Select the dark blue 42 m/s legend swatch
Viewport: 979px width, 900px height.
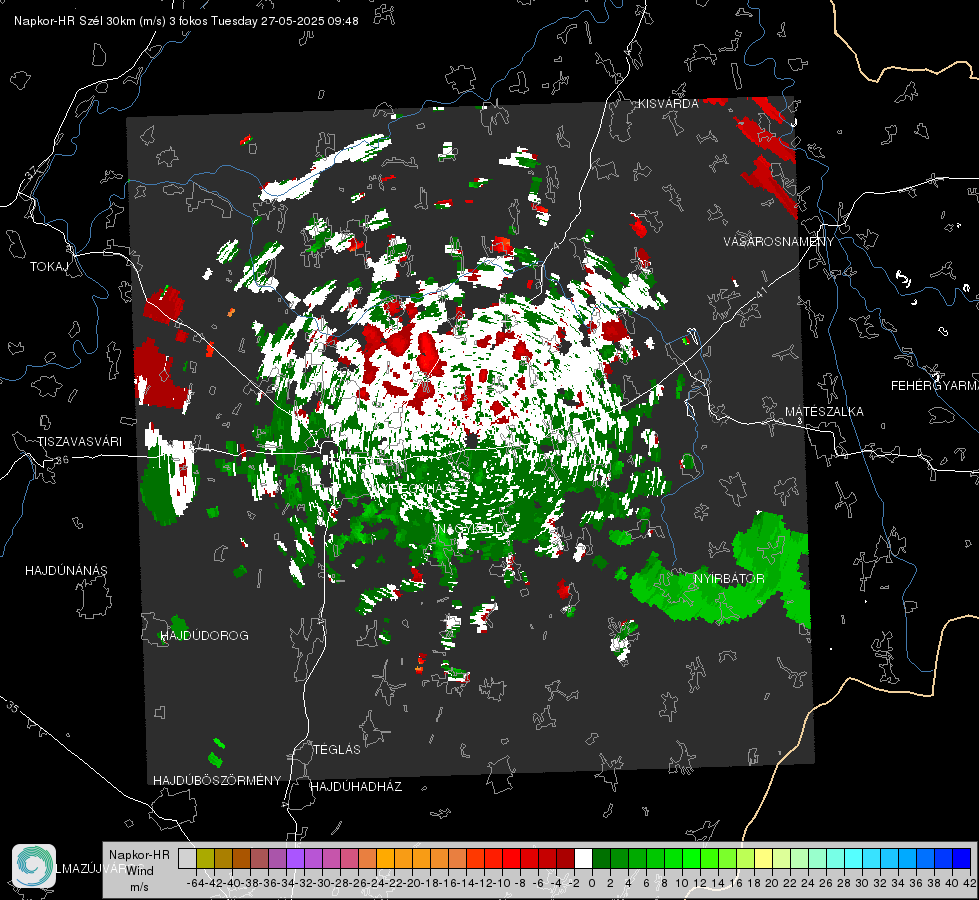962,858
